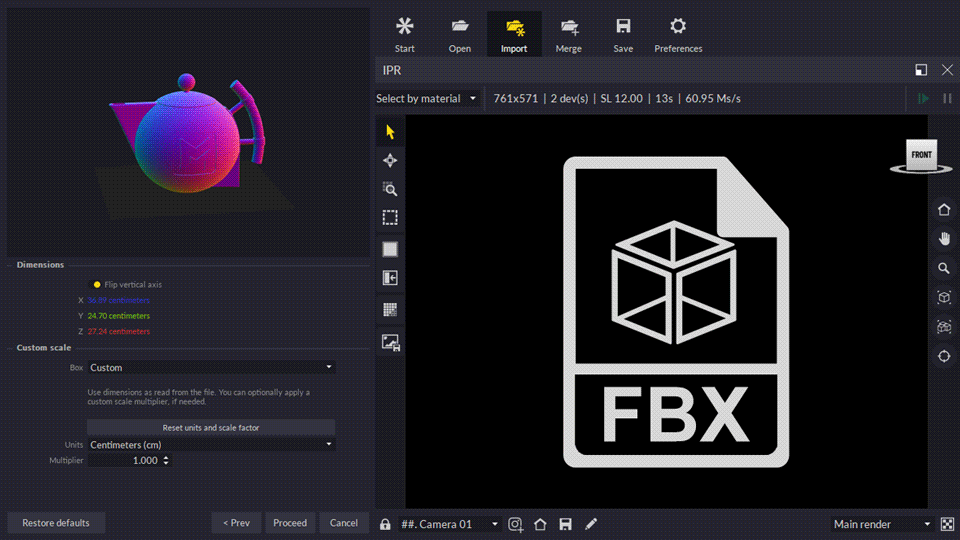Viewport: 960px width, 540px height.
Task: Select the arrow pointer tool
Action: pyautogui.click(x=390, y=132)
